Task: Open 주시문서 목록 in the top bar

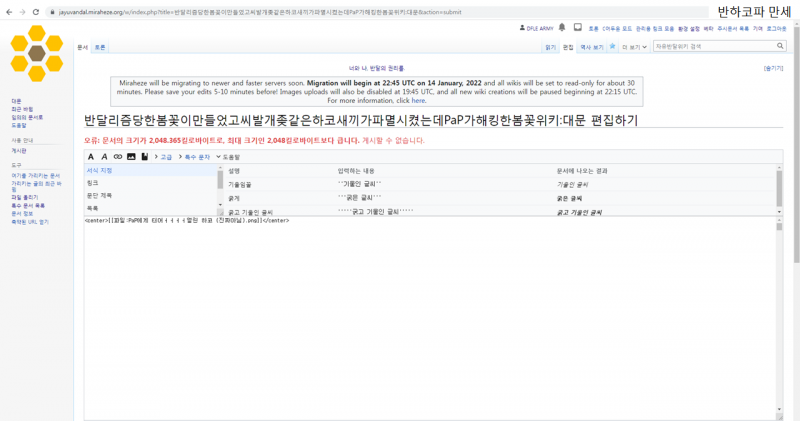Action: click(x=733, y=29)
